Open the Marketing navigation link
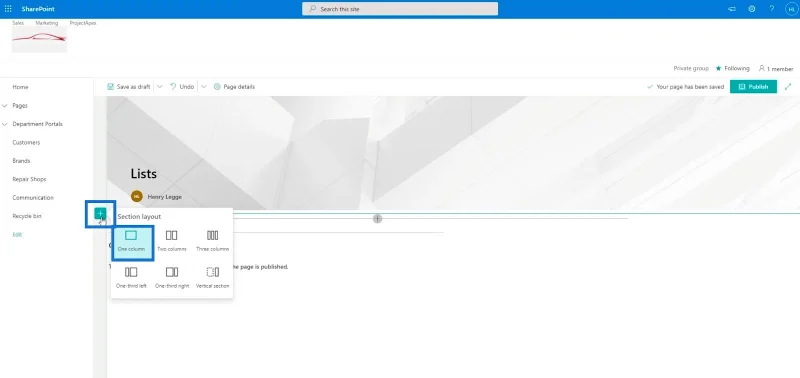Viewport: 800px width, 378px height. tap(46, 23)
